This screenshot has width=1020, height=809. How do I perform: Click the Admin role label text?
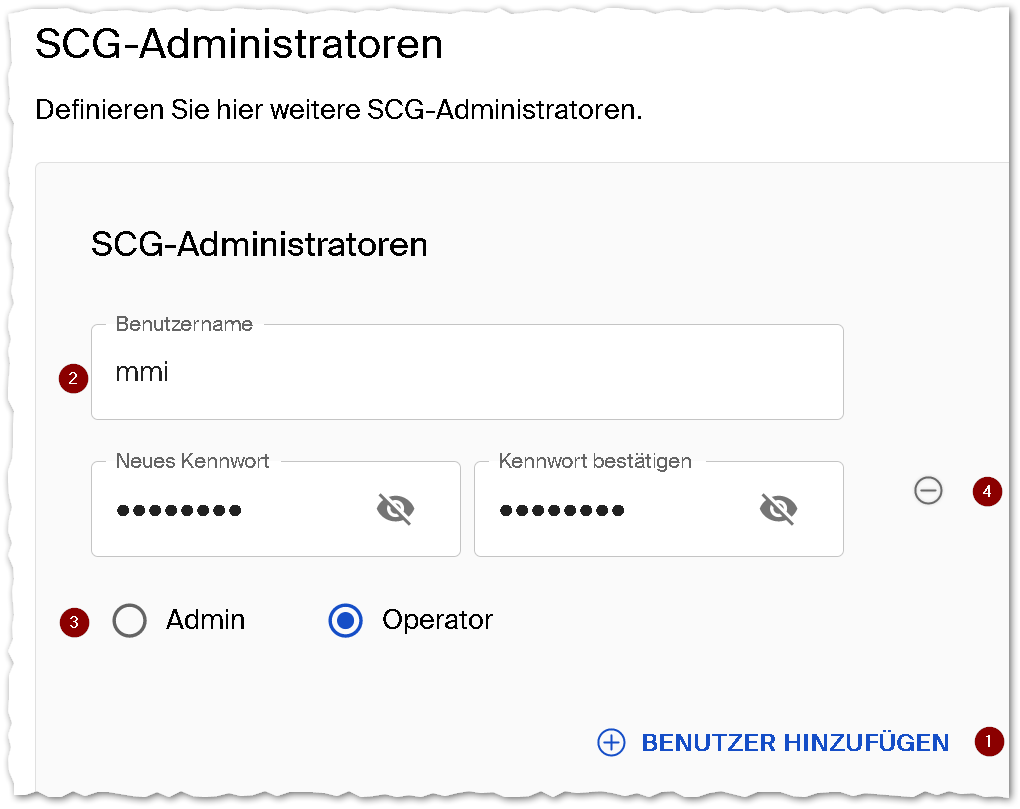(206, 620)
